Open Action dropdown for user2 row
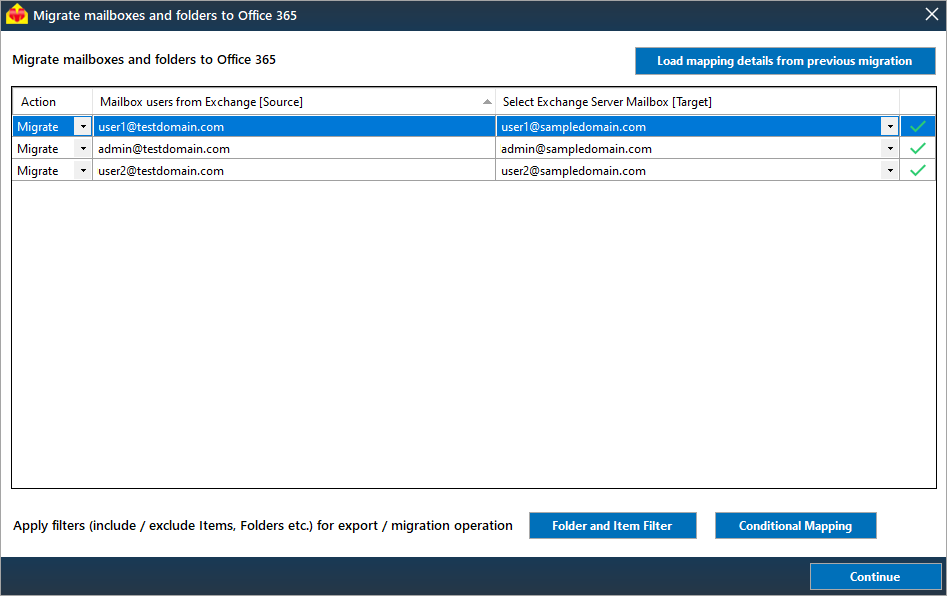This screenshot has width=947, height=596. pos(83,171)
